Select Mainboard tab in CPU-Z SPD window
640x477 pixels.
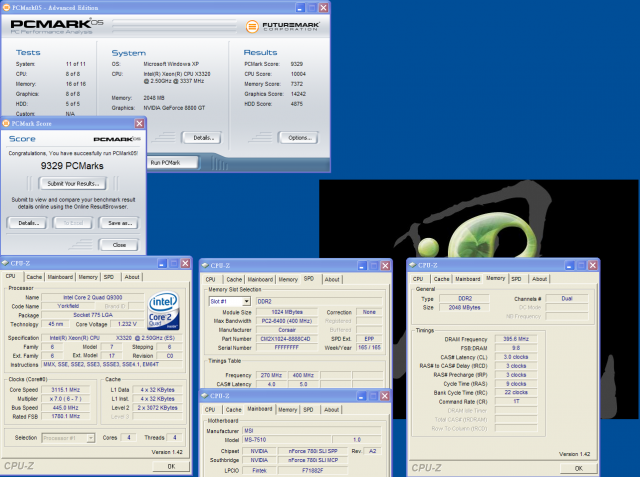pyautogui.click(x=260, y=280)
